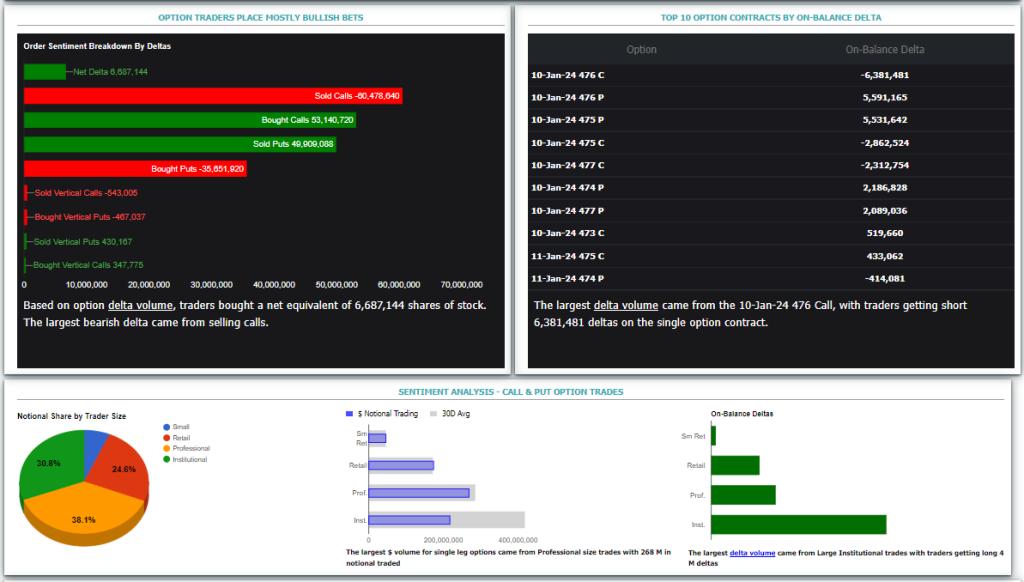Viewport: 1024px width, 582px height.
Task: Select the 10-Jan-24 474 P row
Action: [x=771, y=188]
